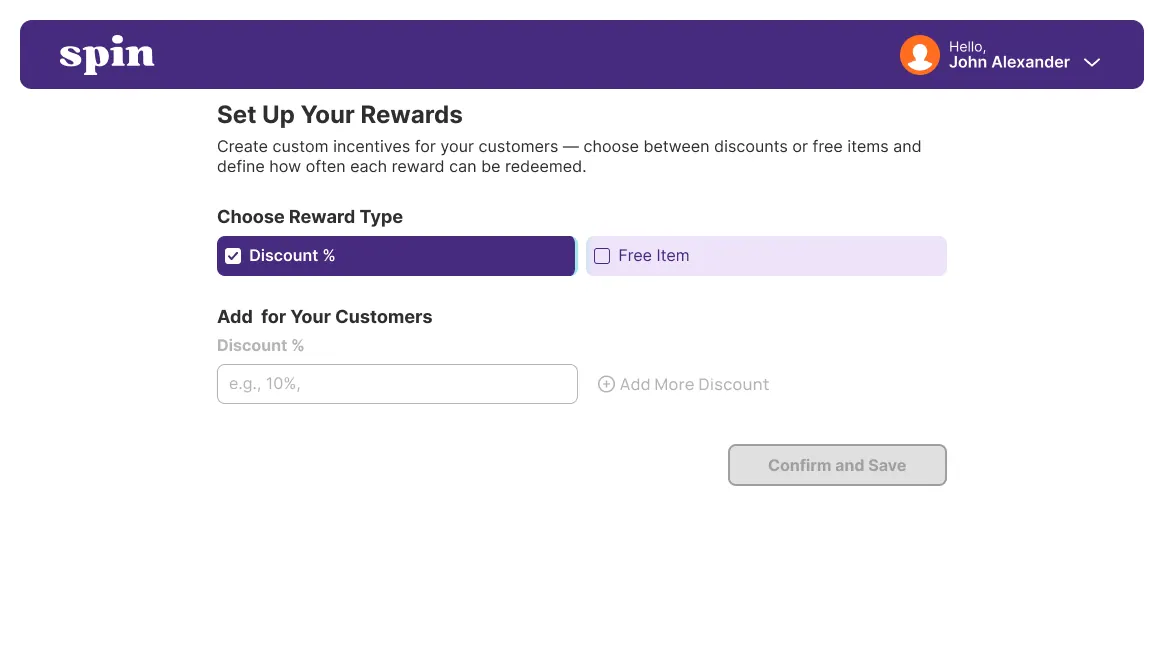
Task: Click the Hello, greeting text
Action: (967, 47)
